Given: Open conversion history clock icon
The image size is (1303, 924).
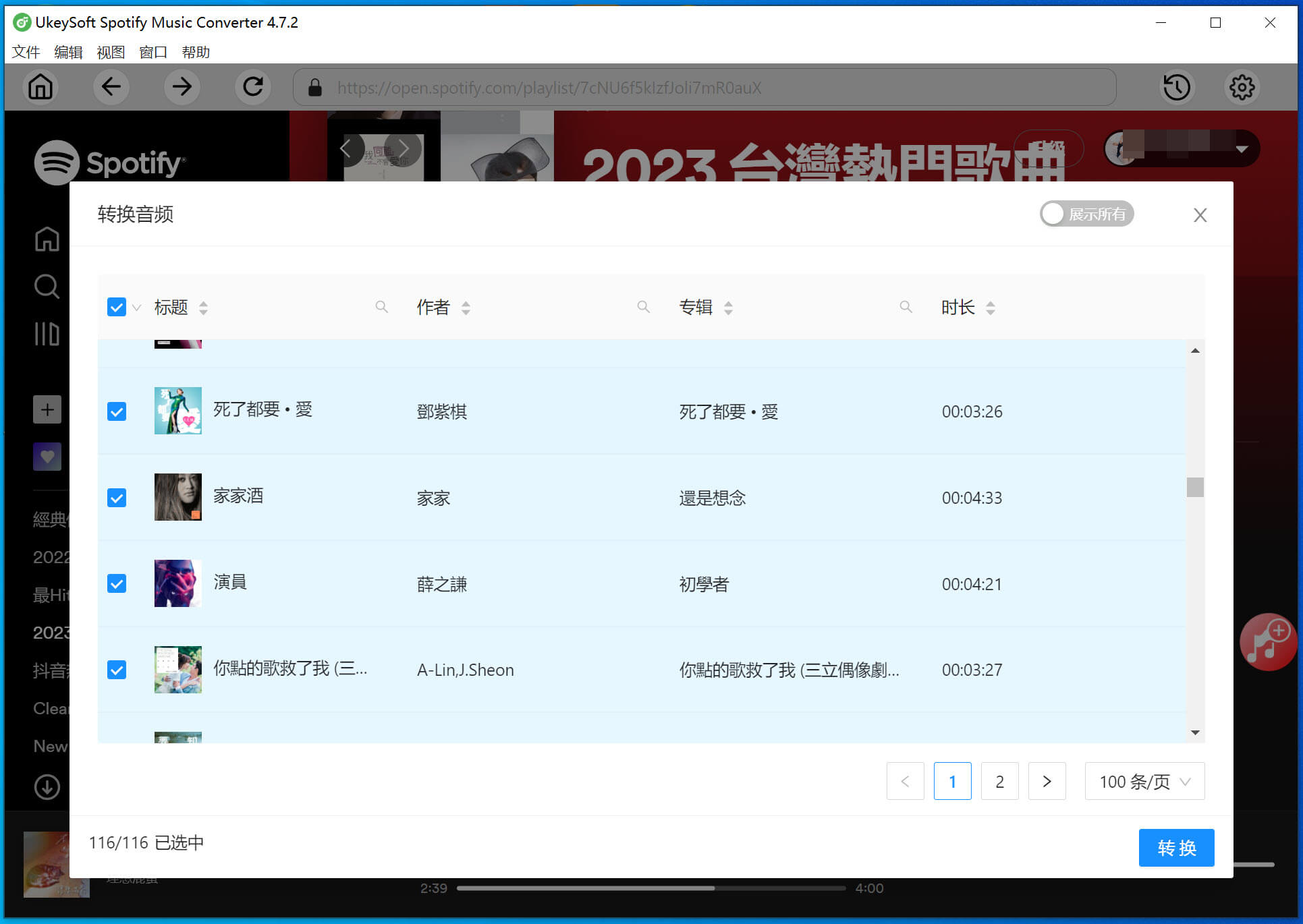Looking at the screenshot, I should pos(1177,87).
